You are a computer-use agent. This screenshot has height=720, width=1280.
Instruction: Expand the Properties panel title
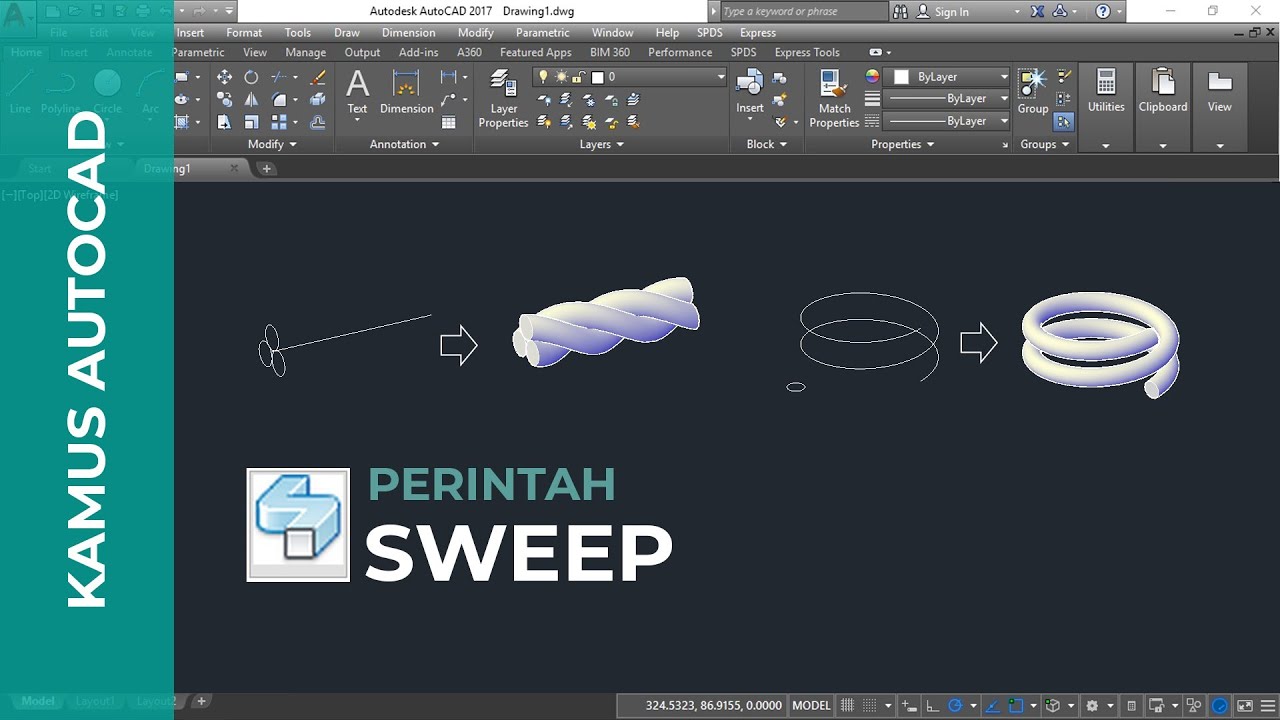902,144
